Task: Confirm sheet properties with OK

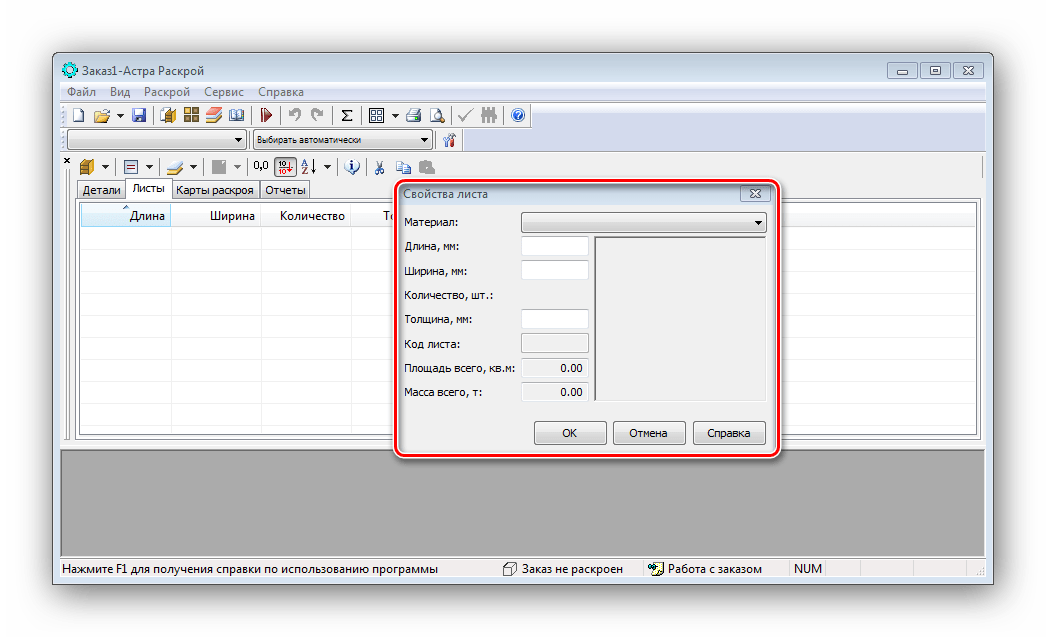Action: [570, 433]
